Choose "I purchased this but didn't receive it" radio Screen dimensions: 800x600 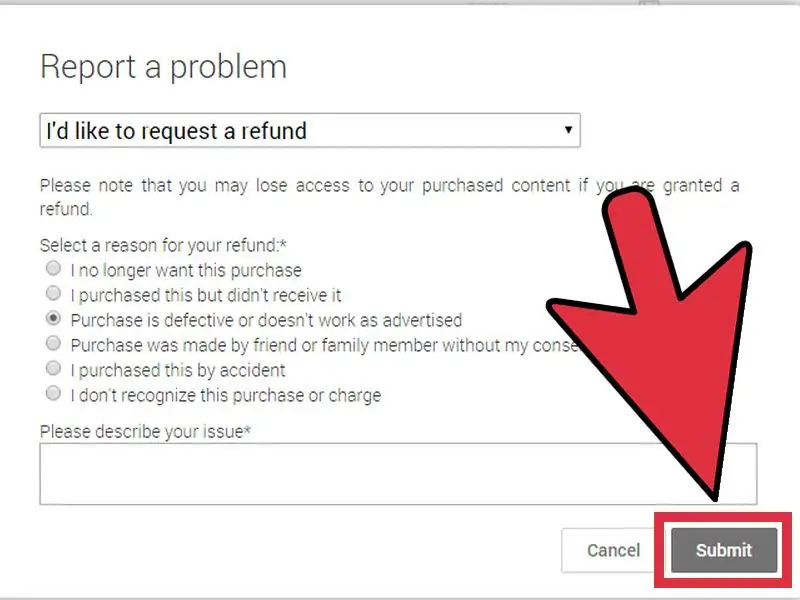point(53,294)
